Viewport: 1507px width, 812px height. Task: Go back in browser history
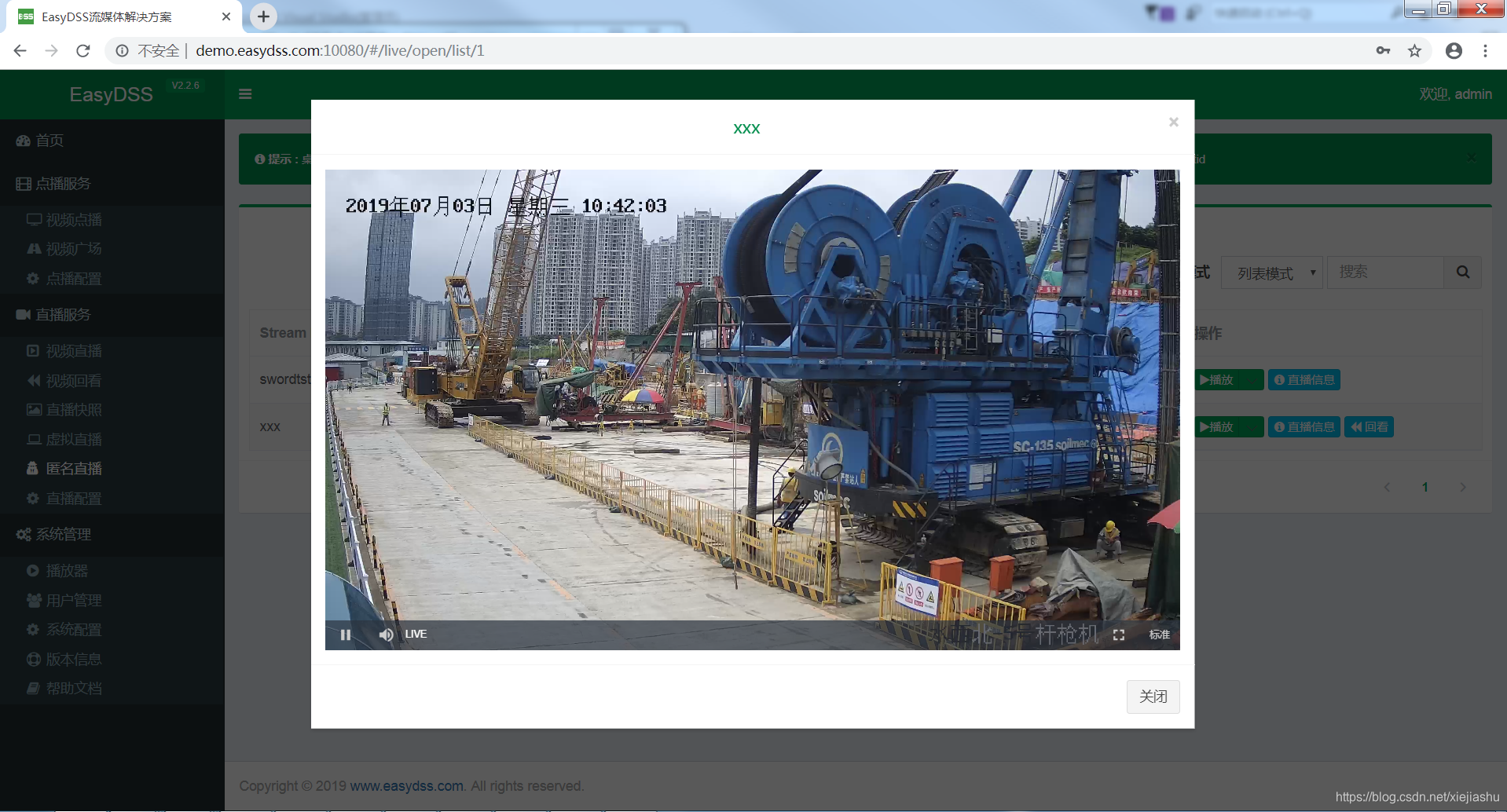pyautogui.click(x=20, y=51)
